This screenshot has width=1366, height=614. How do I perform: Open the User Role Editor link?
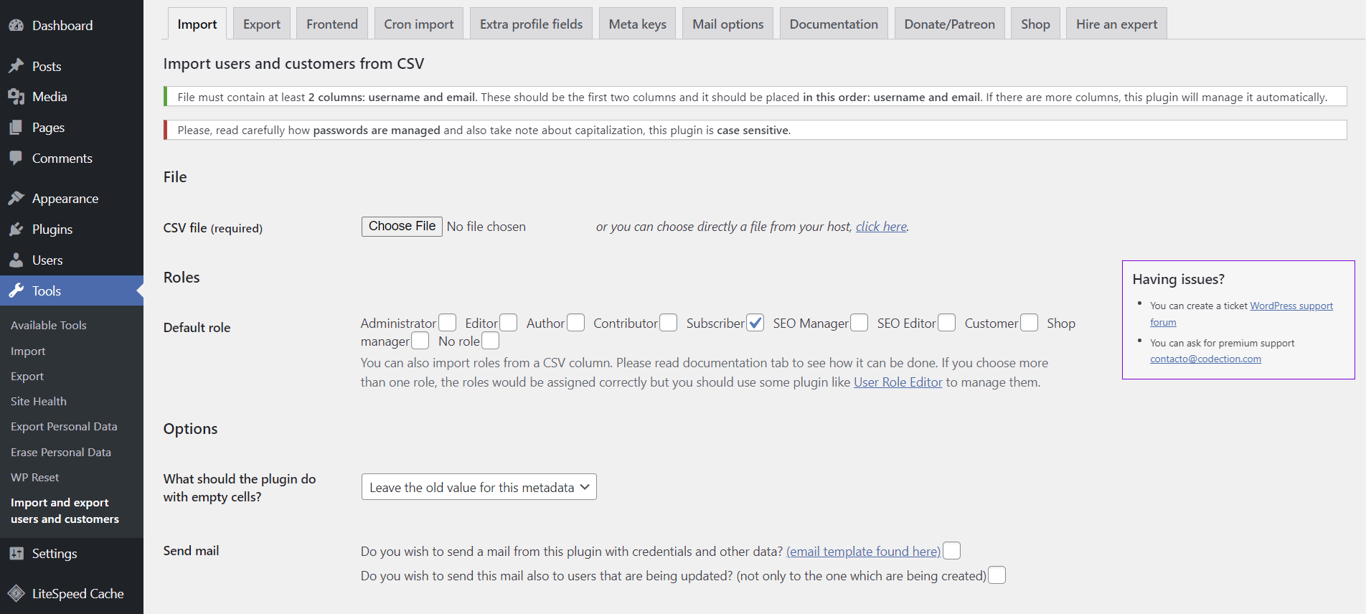897,381
